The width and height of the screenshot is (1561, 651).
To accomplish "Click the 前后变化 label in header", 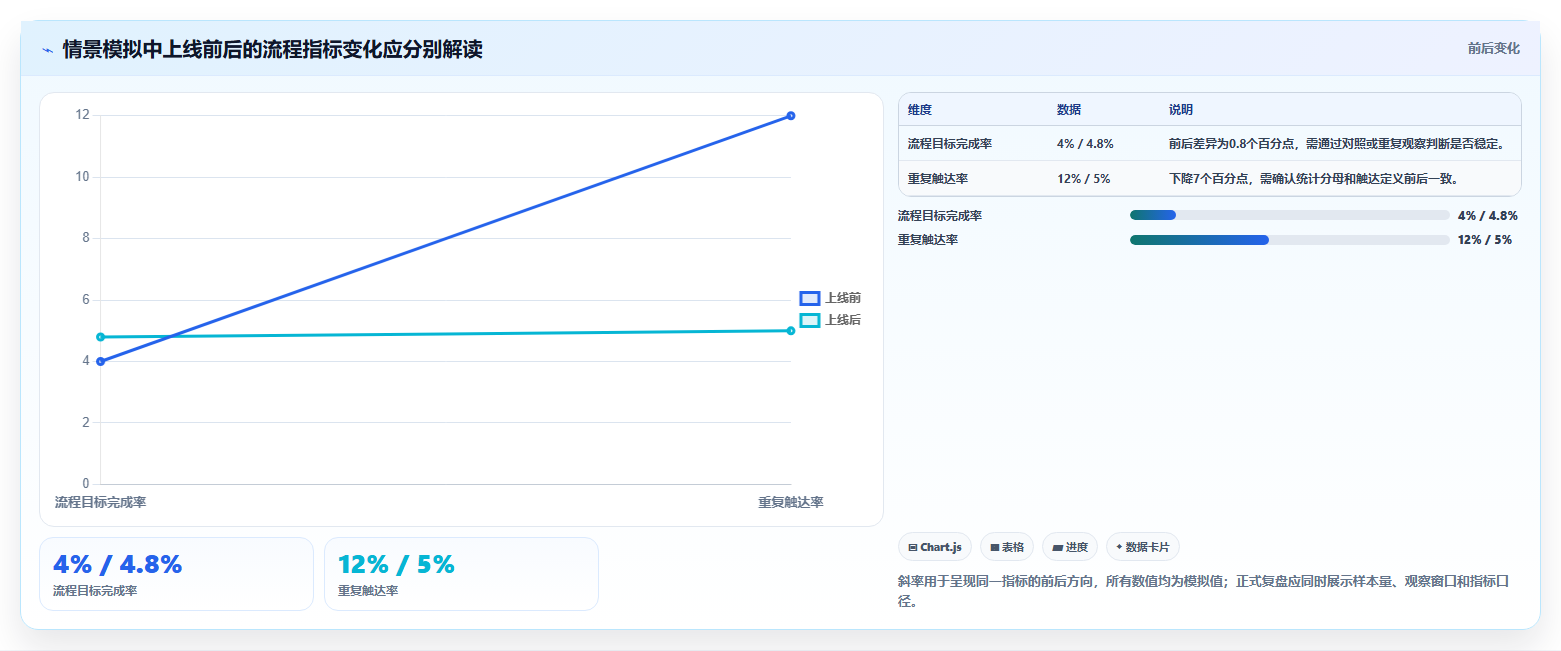I will coord(1493,49).
